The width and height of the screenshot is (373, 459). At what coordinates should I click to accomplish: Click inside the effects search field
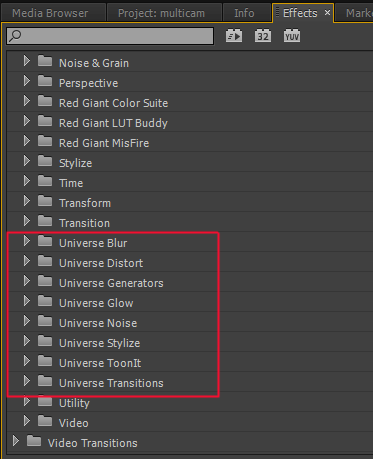click(x=110, y=36)
